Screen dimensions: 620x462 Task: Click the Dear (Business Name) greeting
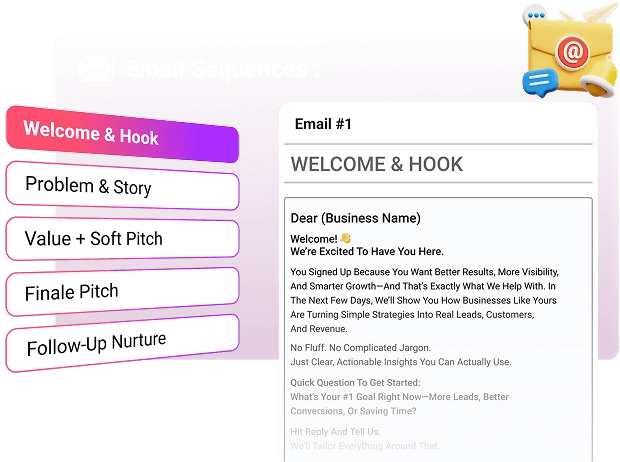355,218
